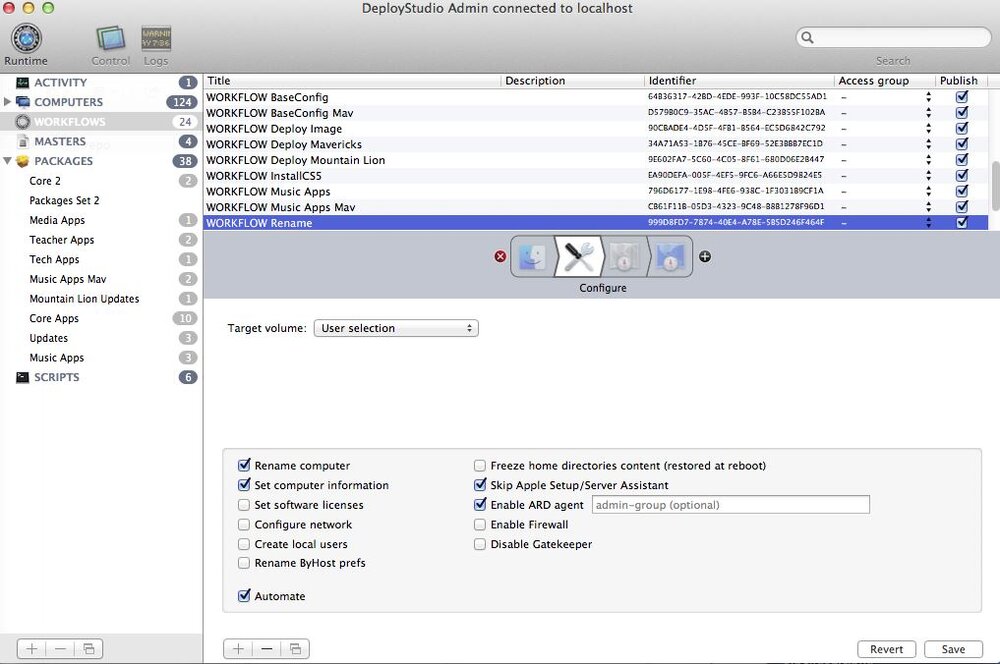Remove a sidebar item with minus

(x=61, y=649)
